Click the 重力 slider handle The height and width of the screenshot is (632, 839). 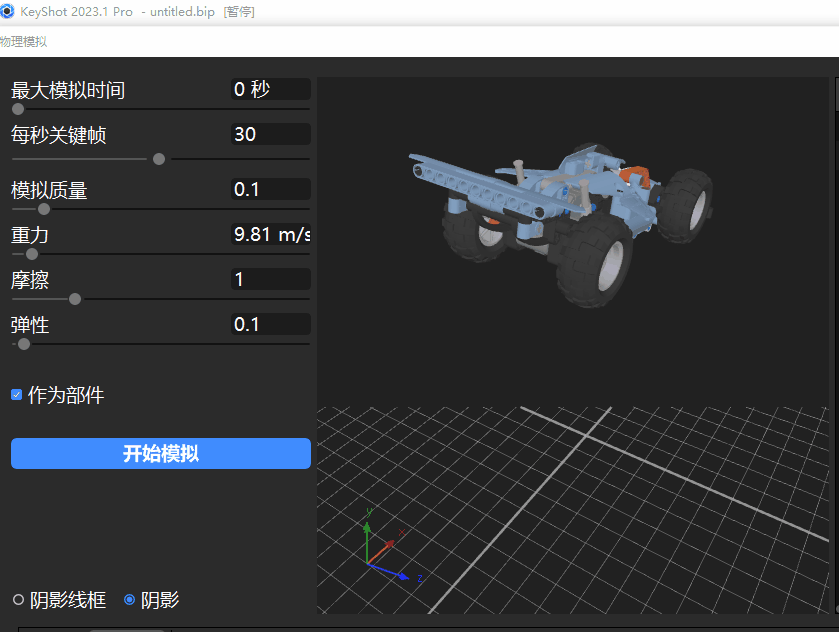point(32,254)
